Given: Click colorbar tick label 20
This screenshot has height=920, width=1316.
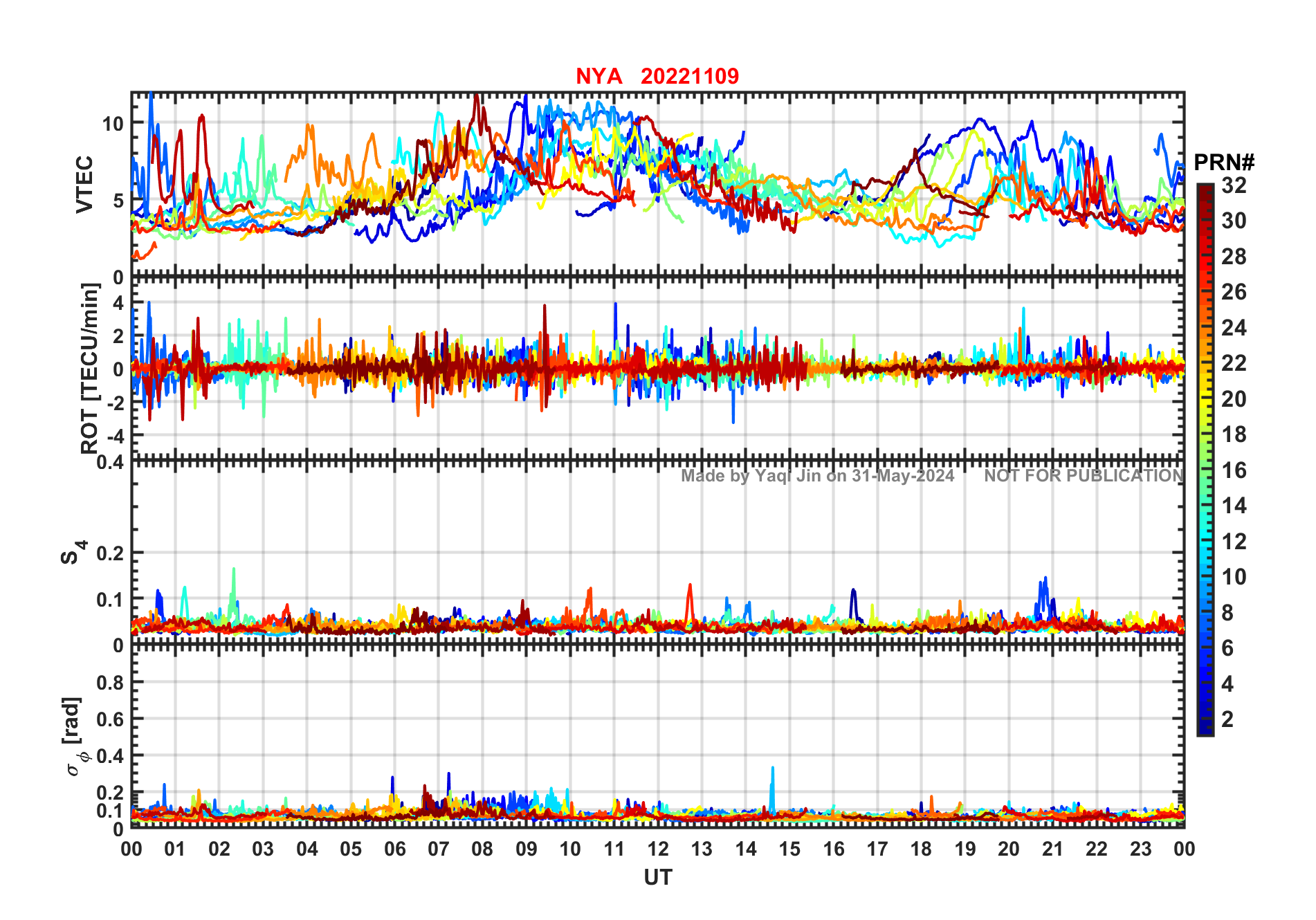Looking at the screenshot, I should click(1234, 399).
